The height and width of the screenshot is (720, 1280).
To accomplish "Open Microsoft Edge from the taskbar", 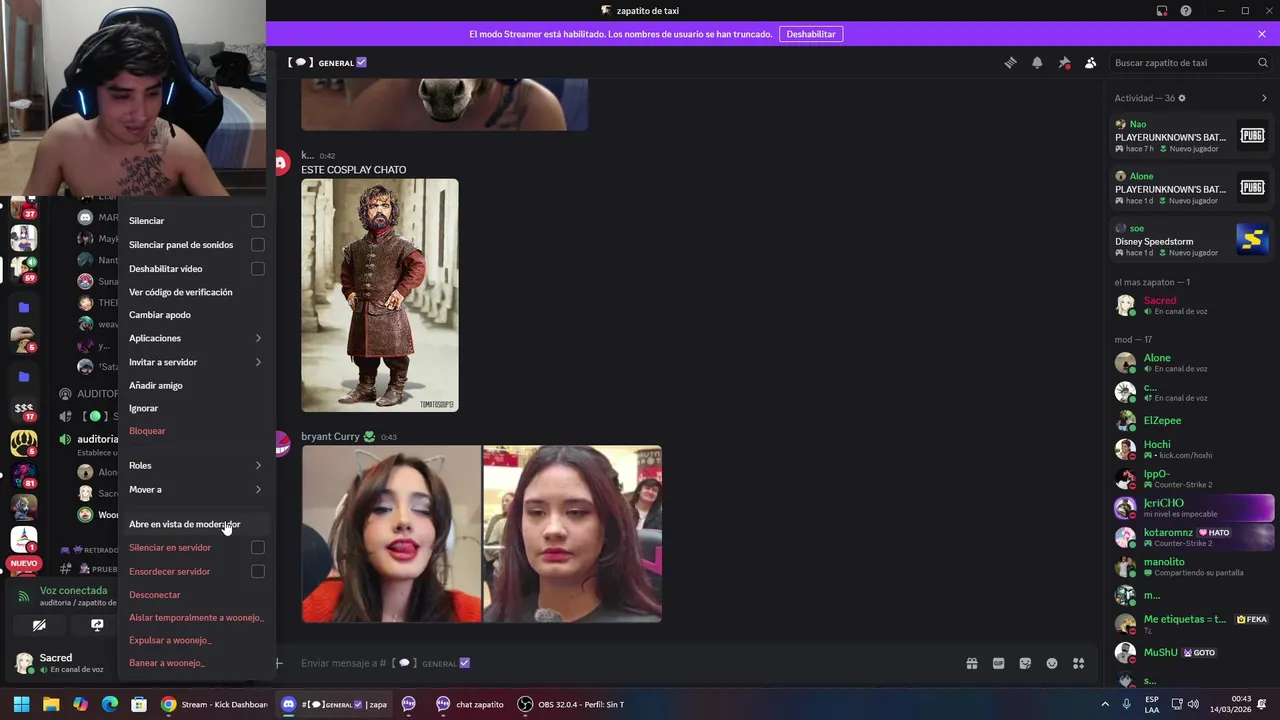I will click(110, 704).
